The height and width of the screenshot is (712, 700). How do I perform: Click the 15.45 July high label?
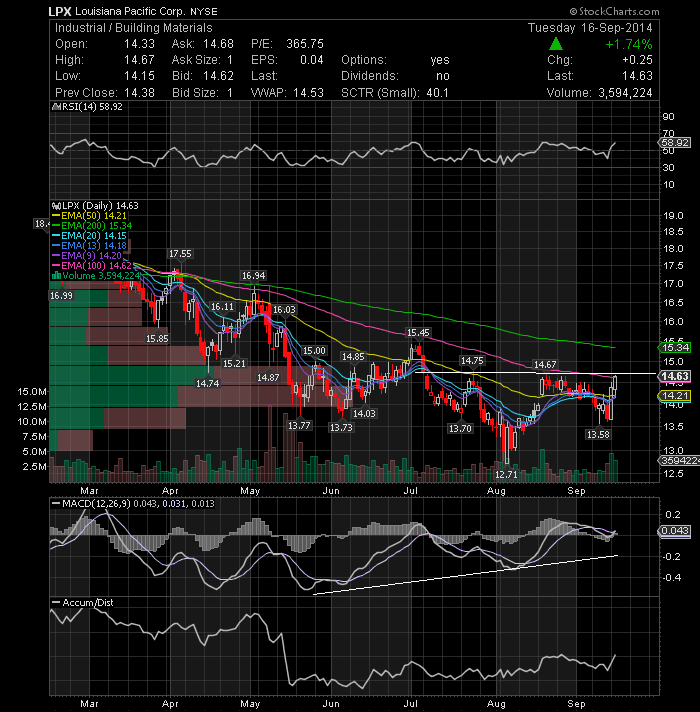click(x=418, y=333)
